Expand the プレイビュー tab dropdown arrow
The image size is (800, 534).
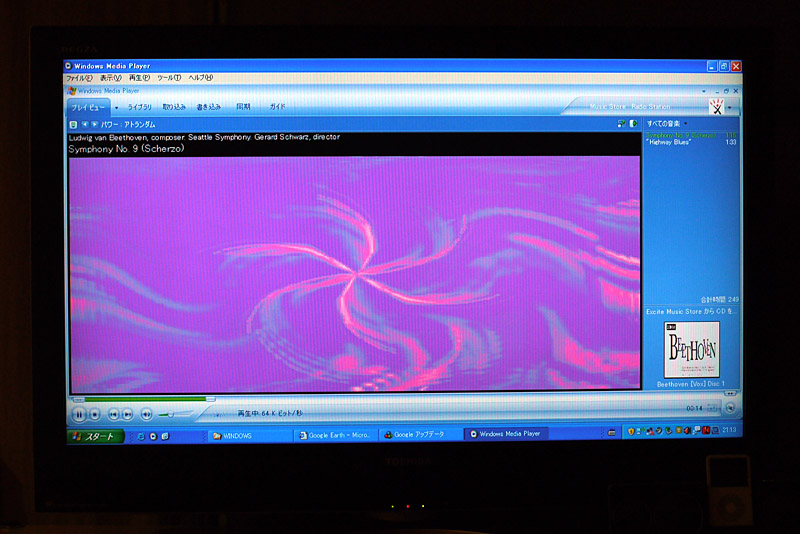(116, 107)
